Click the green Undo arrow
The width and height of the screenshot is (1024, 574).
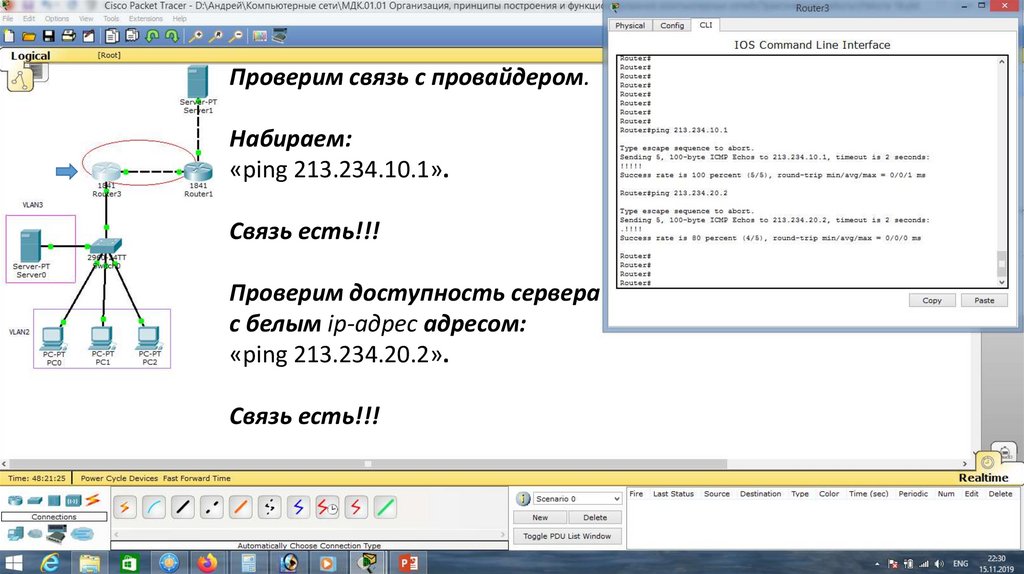152,36
